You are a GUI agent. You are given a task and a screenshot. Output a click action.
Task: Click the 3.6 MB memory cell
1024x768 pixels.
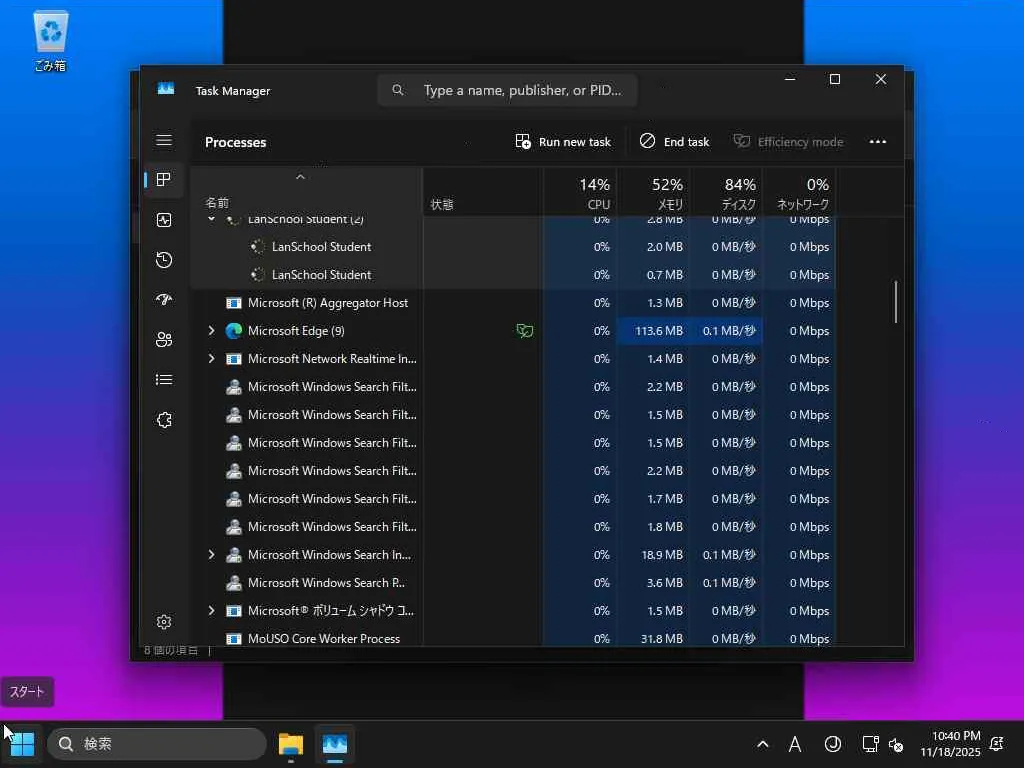654,583
